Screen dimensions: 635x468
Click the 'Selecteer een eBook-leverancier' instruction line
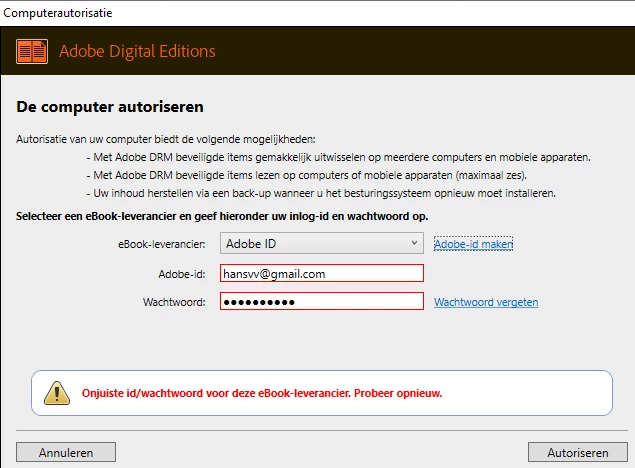[x=222, y=216]
